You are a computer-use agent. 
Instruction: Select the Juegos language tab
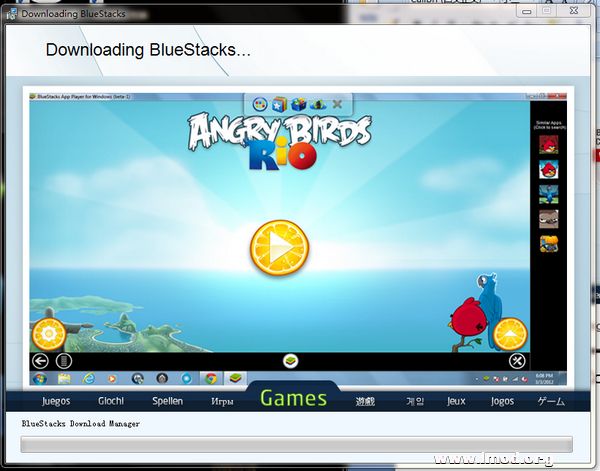click(56, 401)
